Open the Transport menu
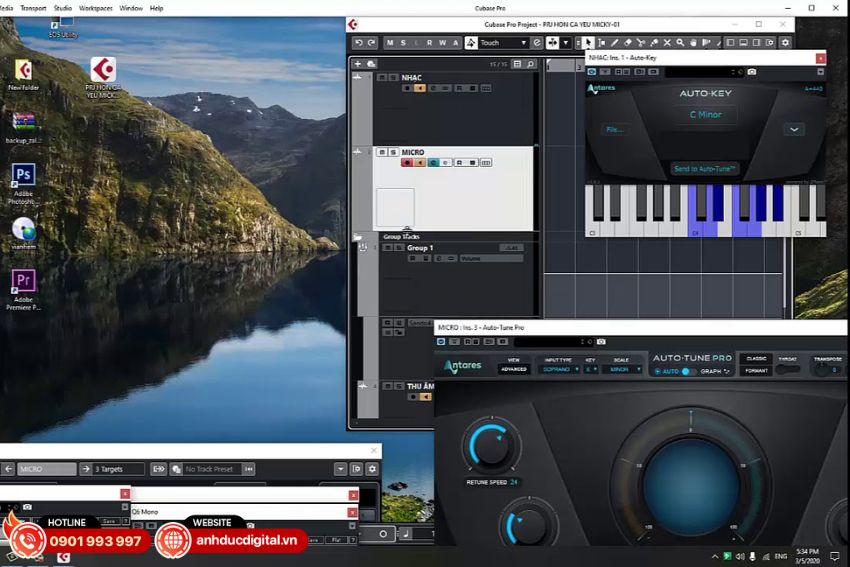Image resolution: width=850 pixels, height=567 pixels. point(33,8)
